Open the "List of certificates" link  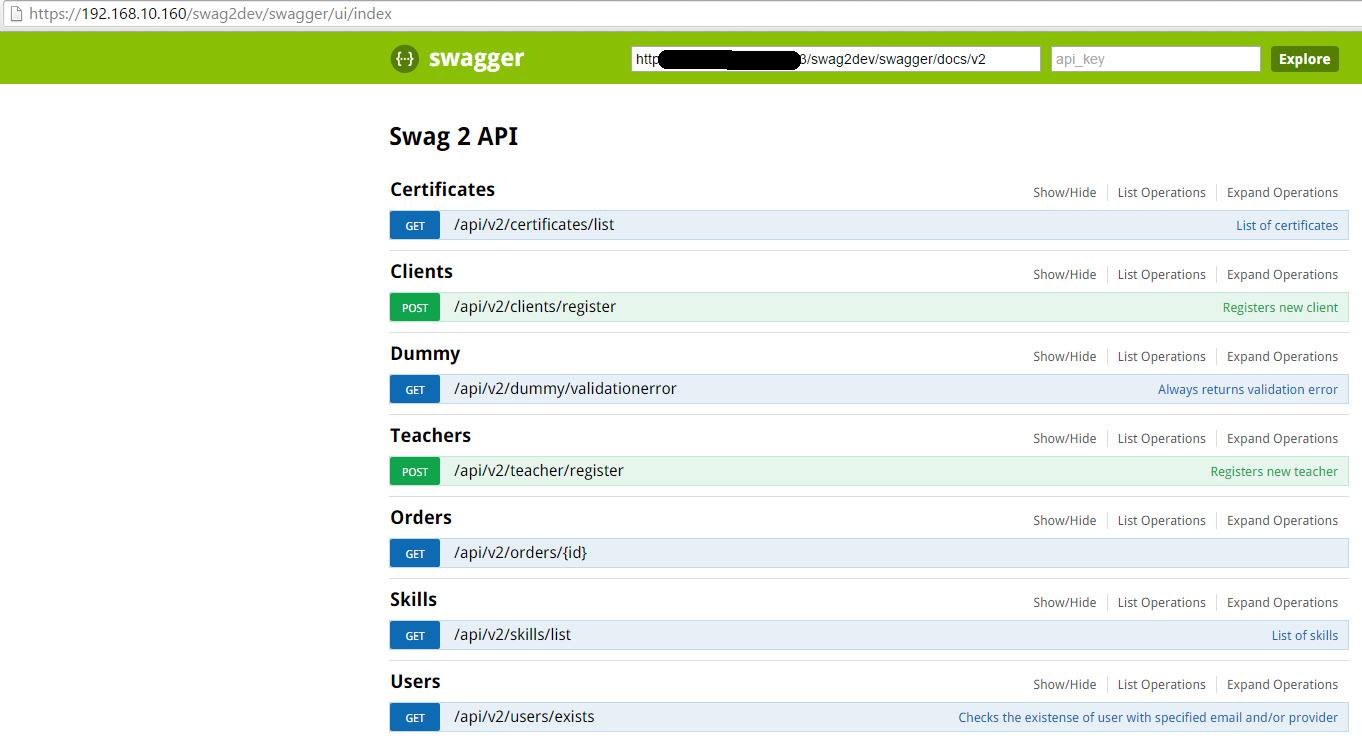click(1287, 225)
